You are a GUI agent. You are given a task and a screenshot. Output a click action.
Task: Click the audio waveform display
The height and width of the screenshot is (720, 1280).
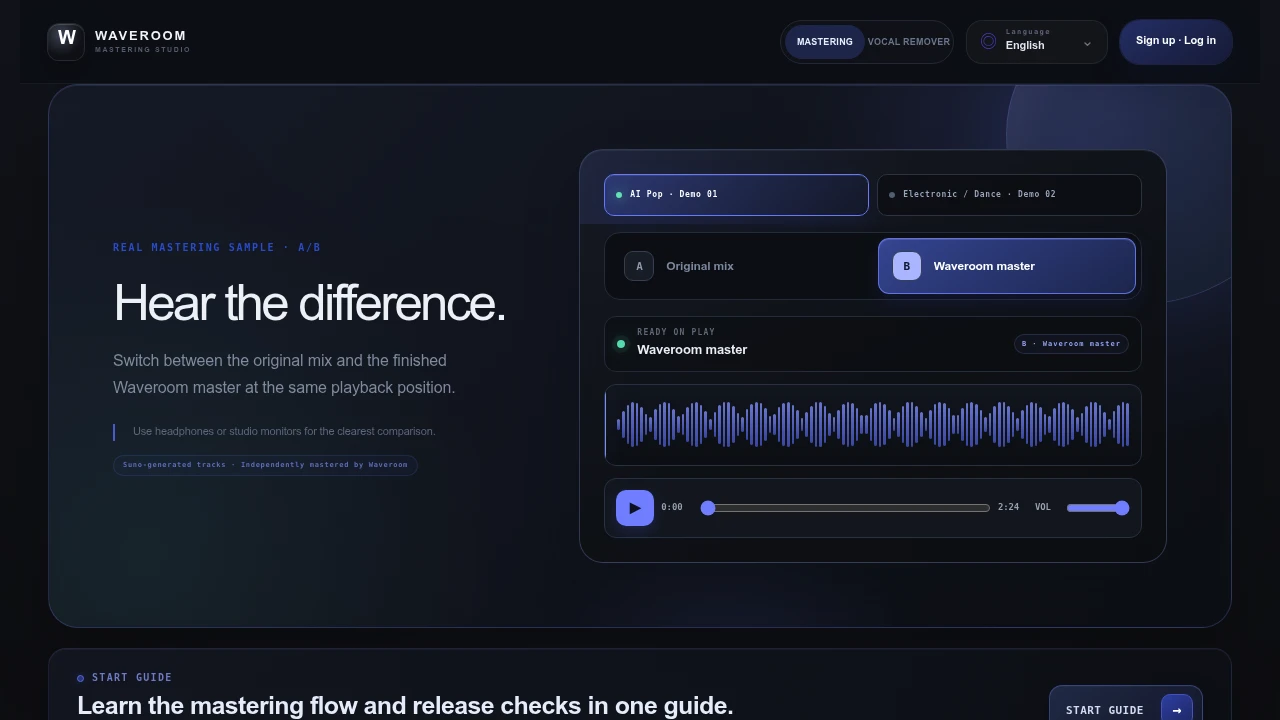point(873,425)
